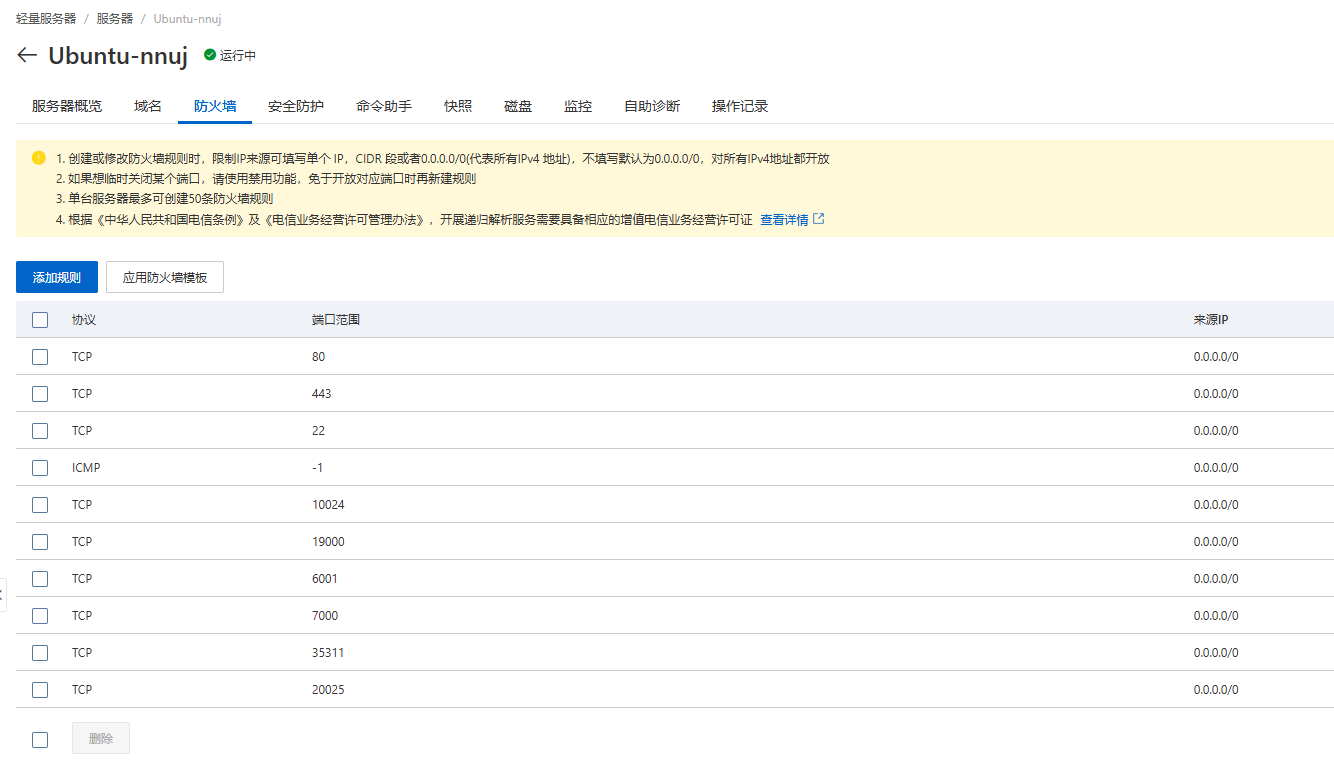Select the 监控 tab
1334x768 pixels.
coord(578,106)
